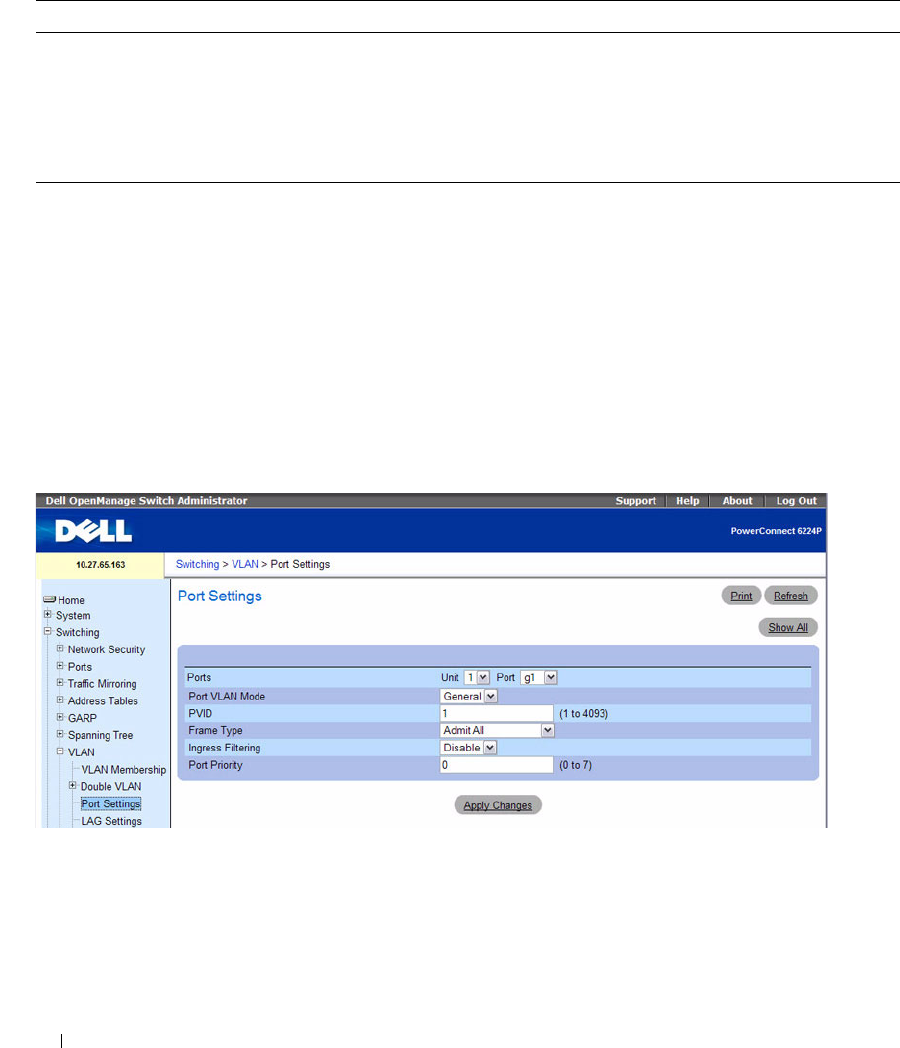
Task: Select Network Security tree item
Action: pos(106,650)
